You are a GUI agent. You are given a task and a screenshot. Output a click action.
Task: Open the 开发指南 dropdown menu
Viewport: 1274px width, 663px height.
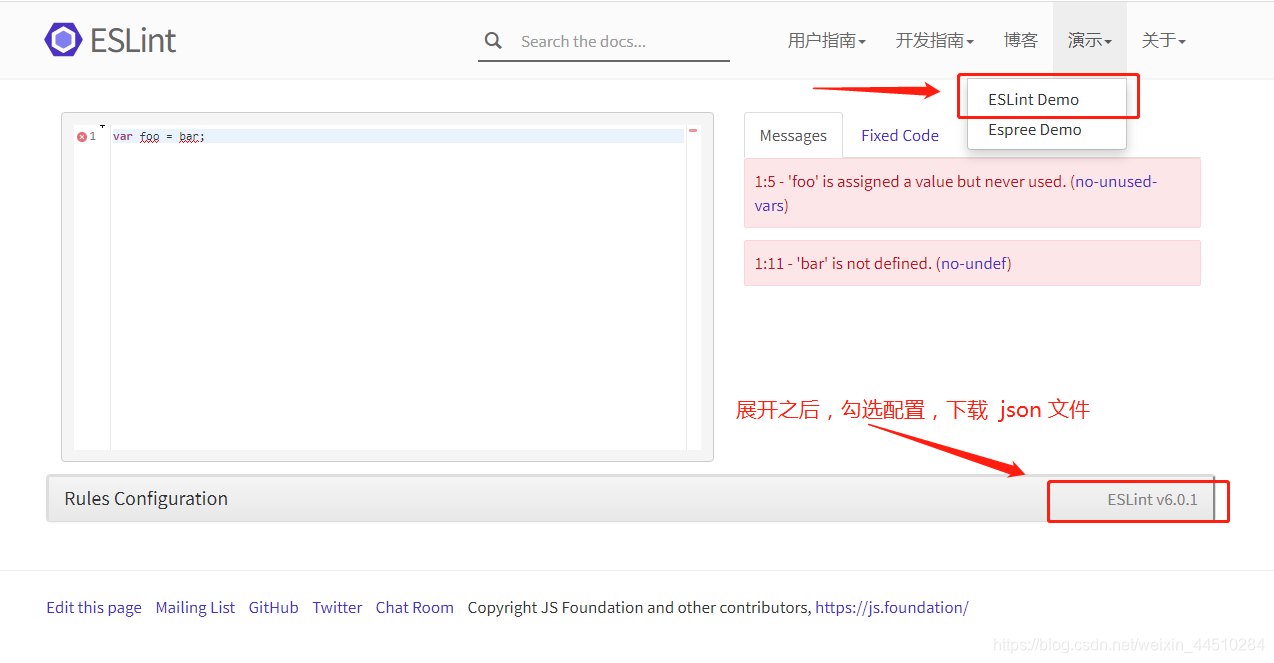coord(935,40)
